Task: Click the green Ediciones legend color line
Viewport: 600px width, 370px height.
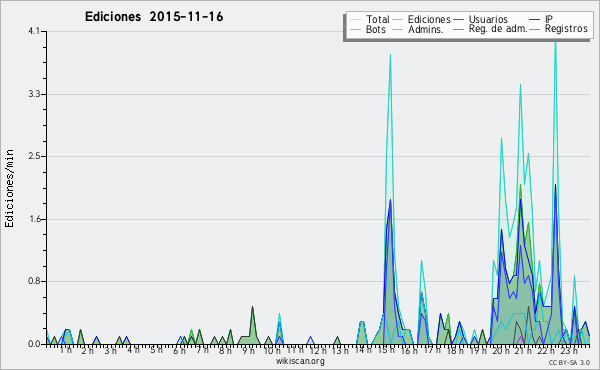Action: pos(398,20)
